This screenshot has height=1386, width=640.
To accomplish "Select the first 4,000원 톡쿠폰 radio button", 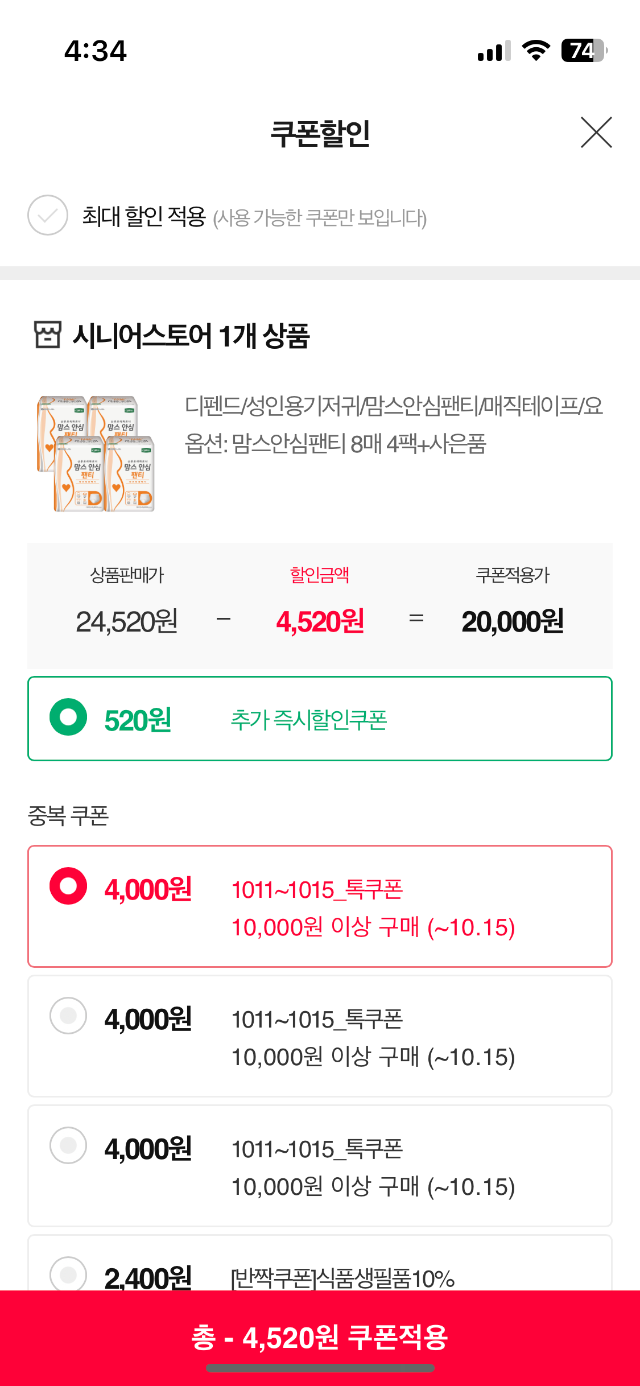I will 69,885.
